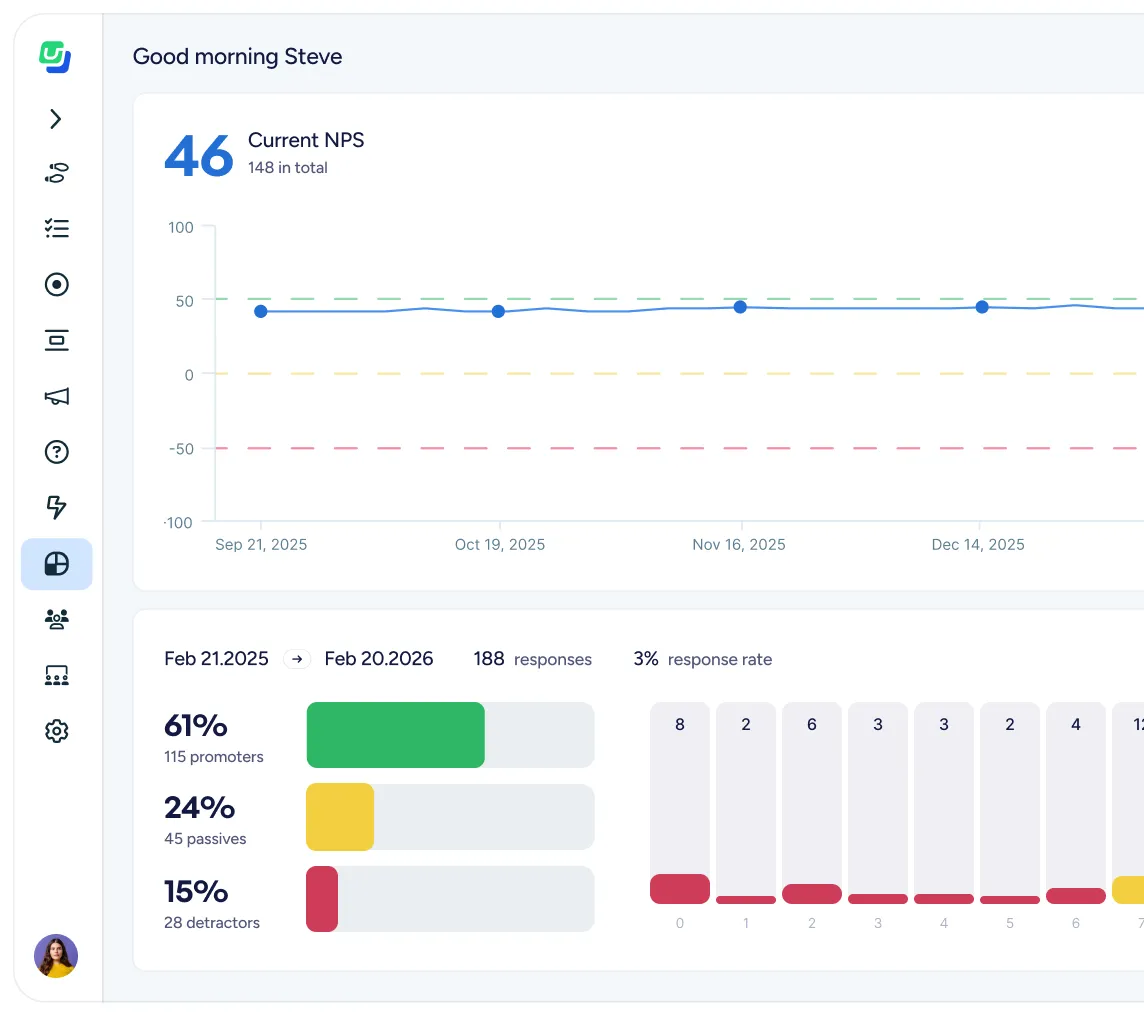Click score 6 bar with 4 responses
Viewport: 1144px width, 1016px height.
[x=1076, y=803]
